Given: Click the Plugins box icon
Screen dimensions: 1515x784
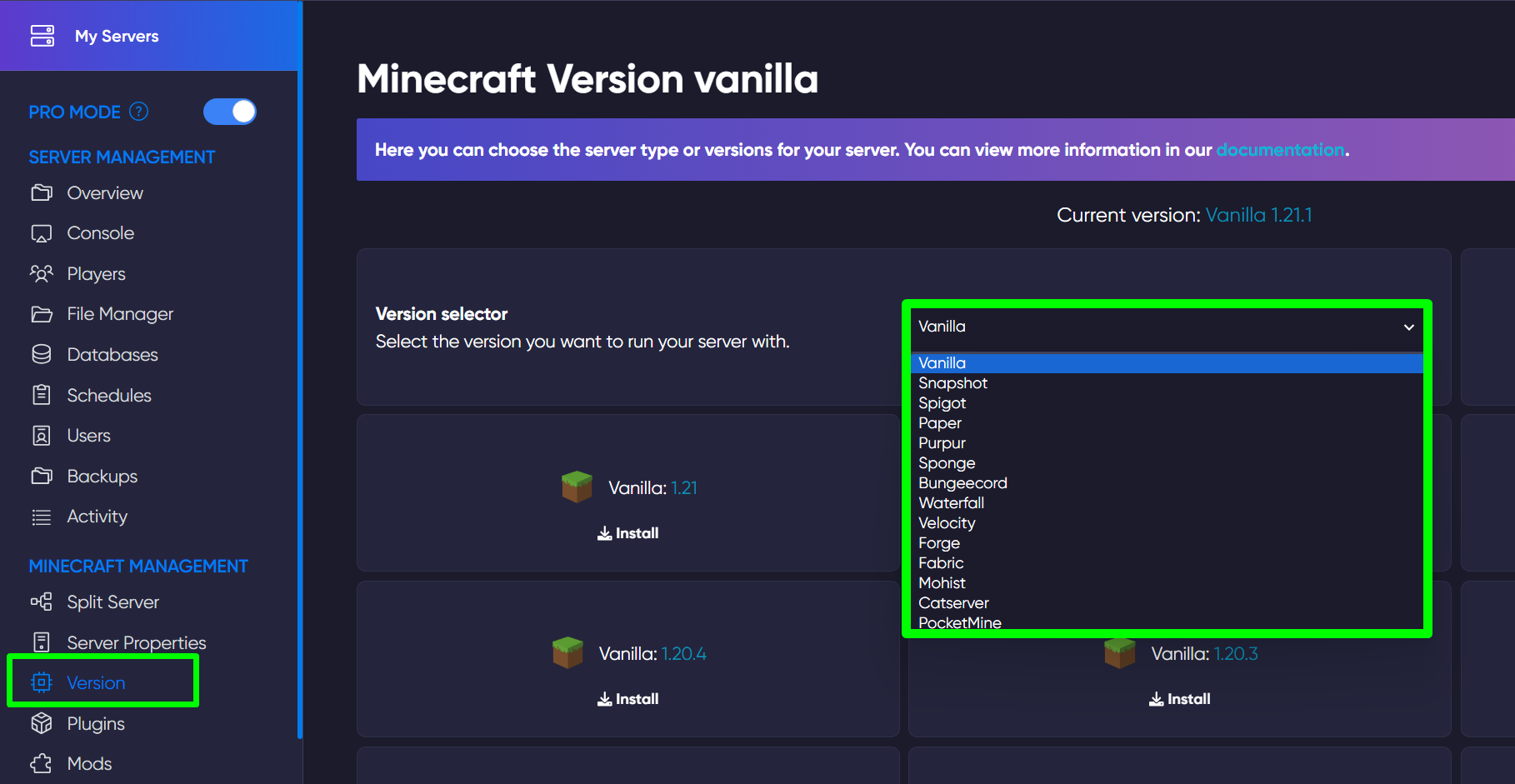Looking at the screenshot, I should tap(42, 723).
